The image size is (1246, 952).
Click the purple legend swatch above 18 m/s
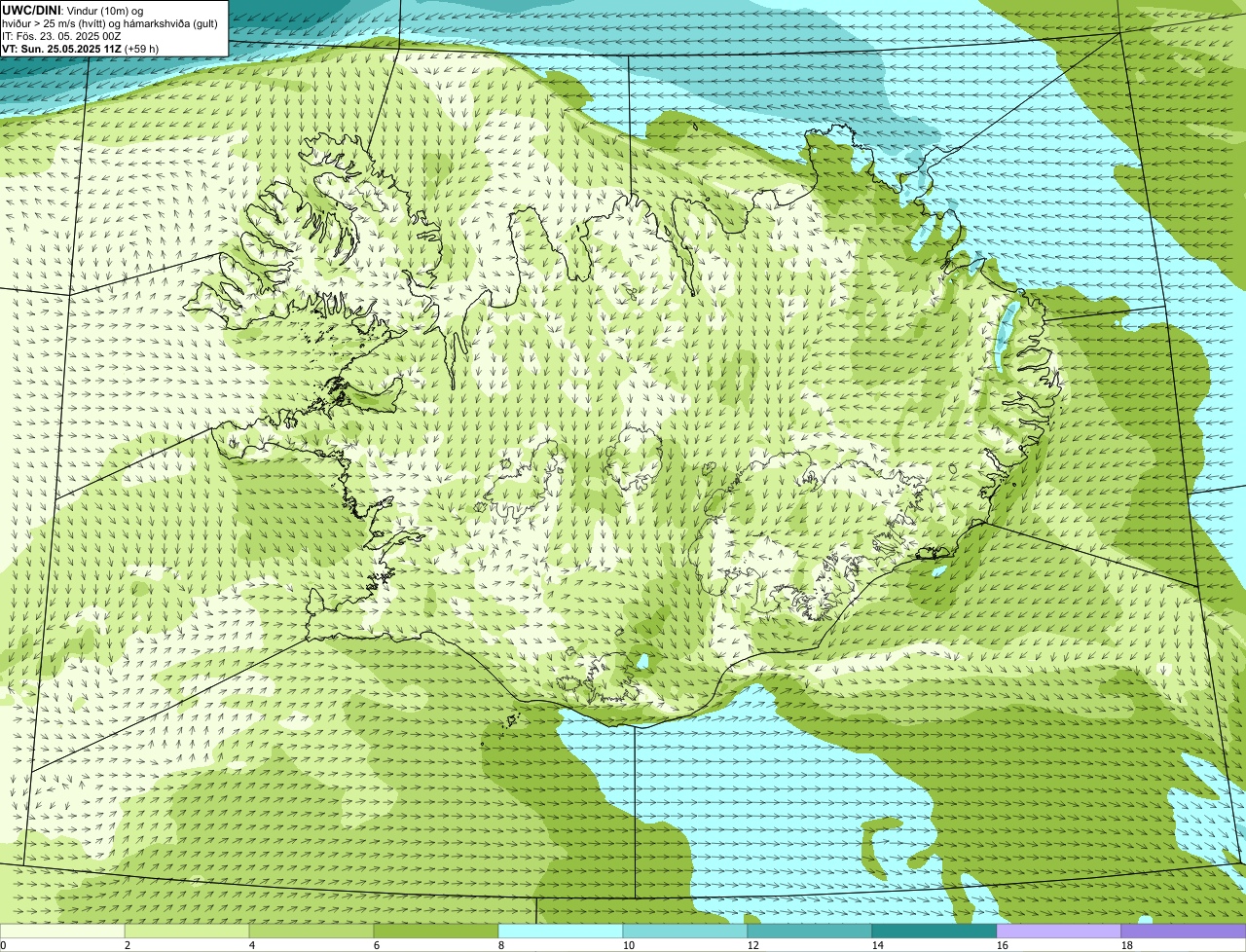(1184, 931)
